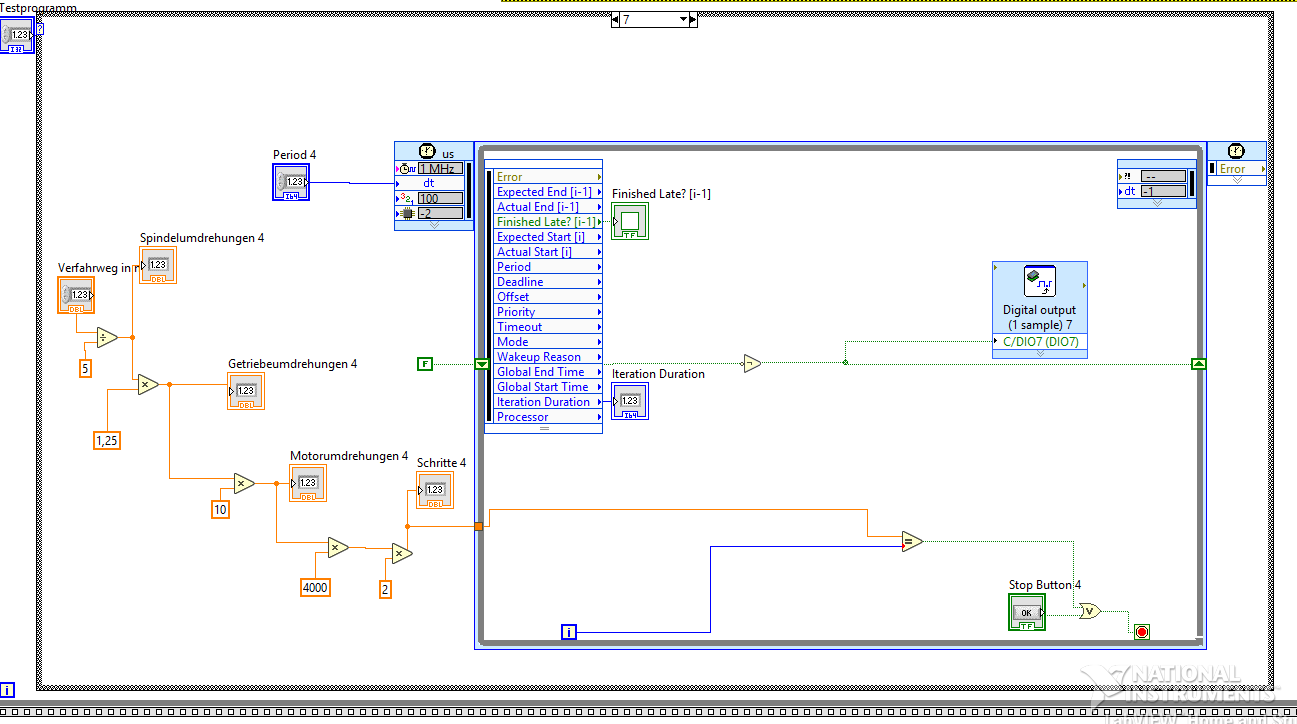Click the timed loop output node clock icon

click(1236, 150)
